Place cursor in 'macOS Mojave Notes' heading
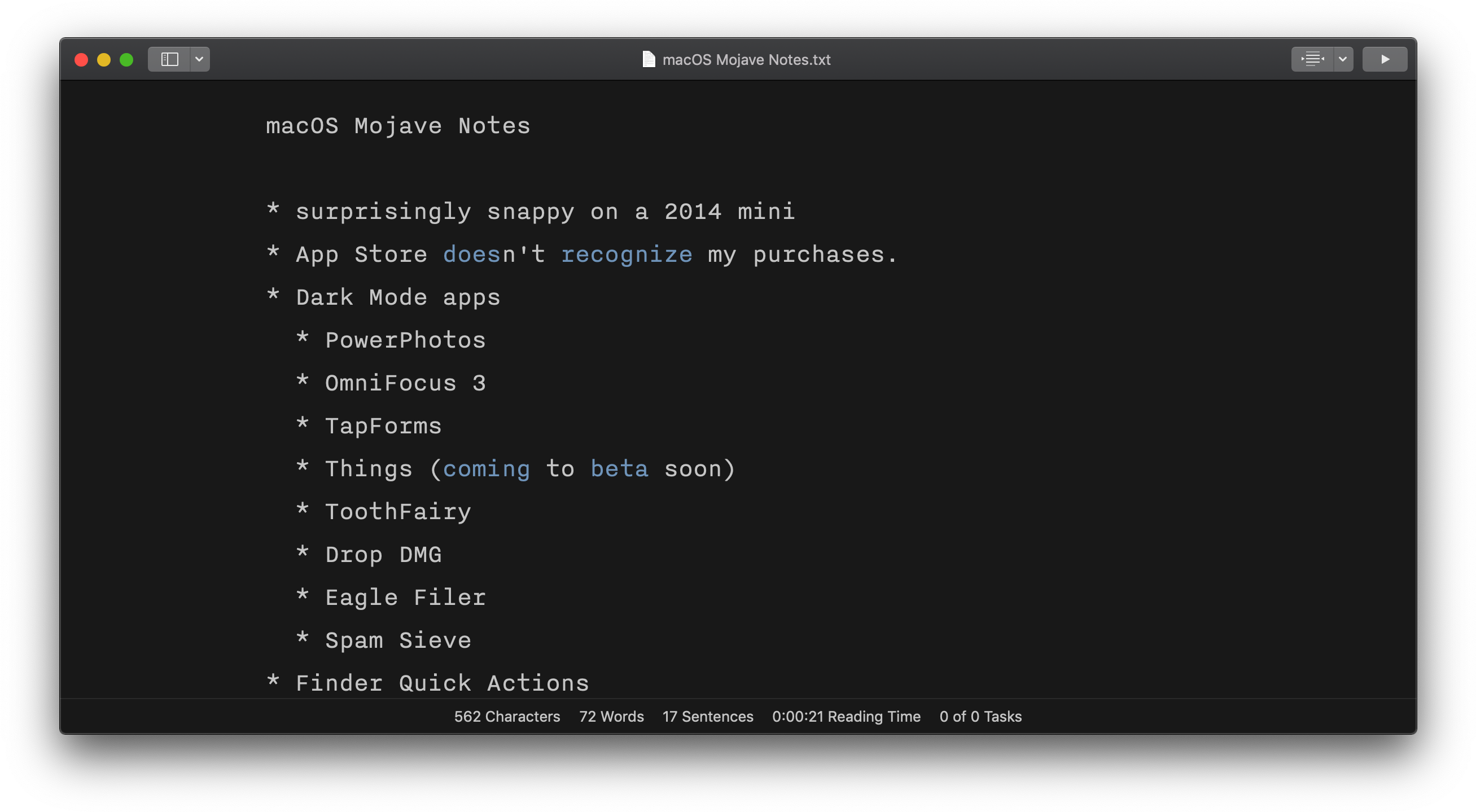The image size is (1476, 812). click(x=398, y=126)
